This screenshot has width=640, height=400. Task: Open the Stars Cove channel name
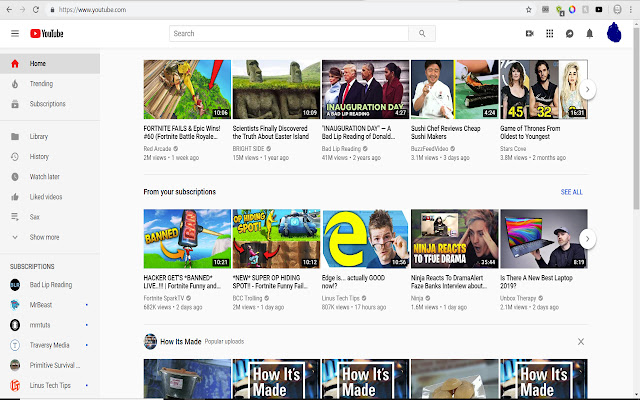[x=513, y=149]
